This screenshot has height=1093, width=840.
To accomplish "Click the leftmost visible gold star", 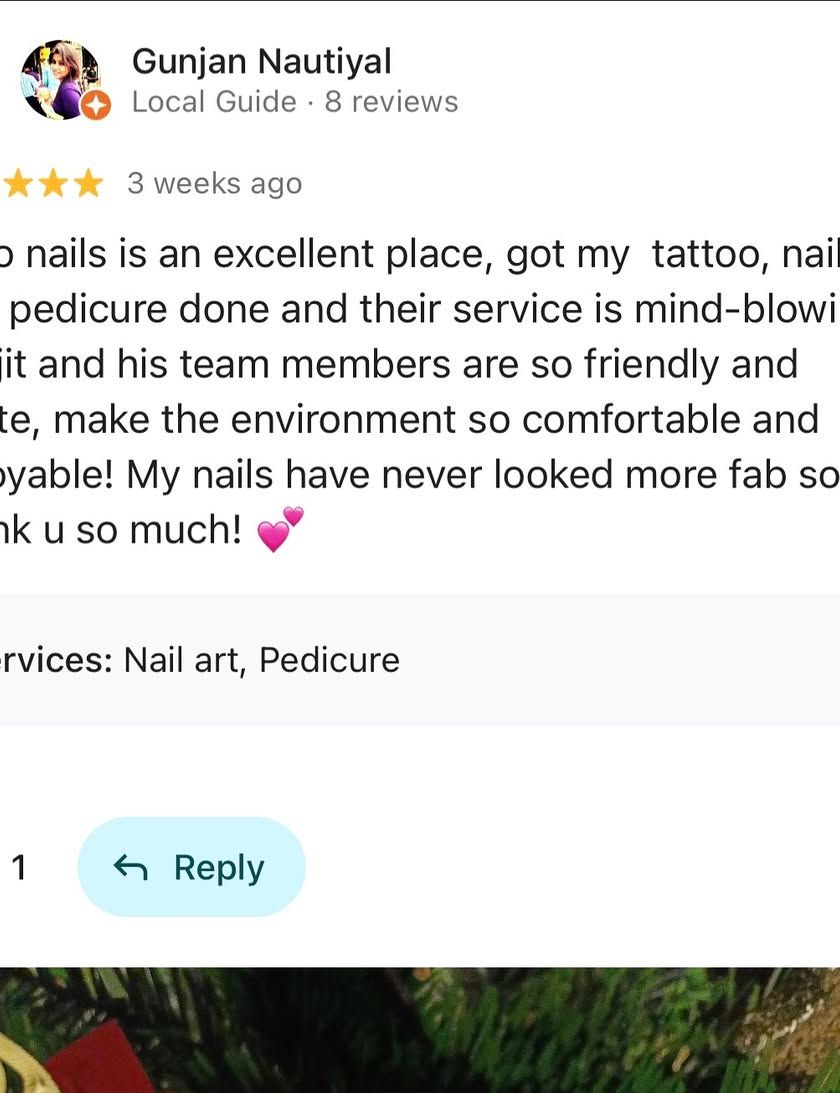I will pos(18,184).
